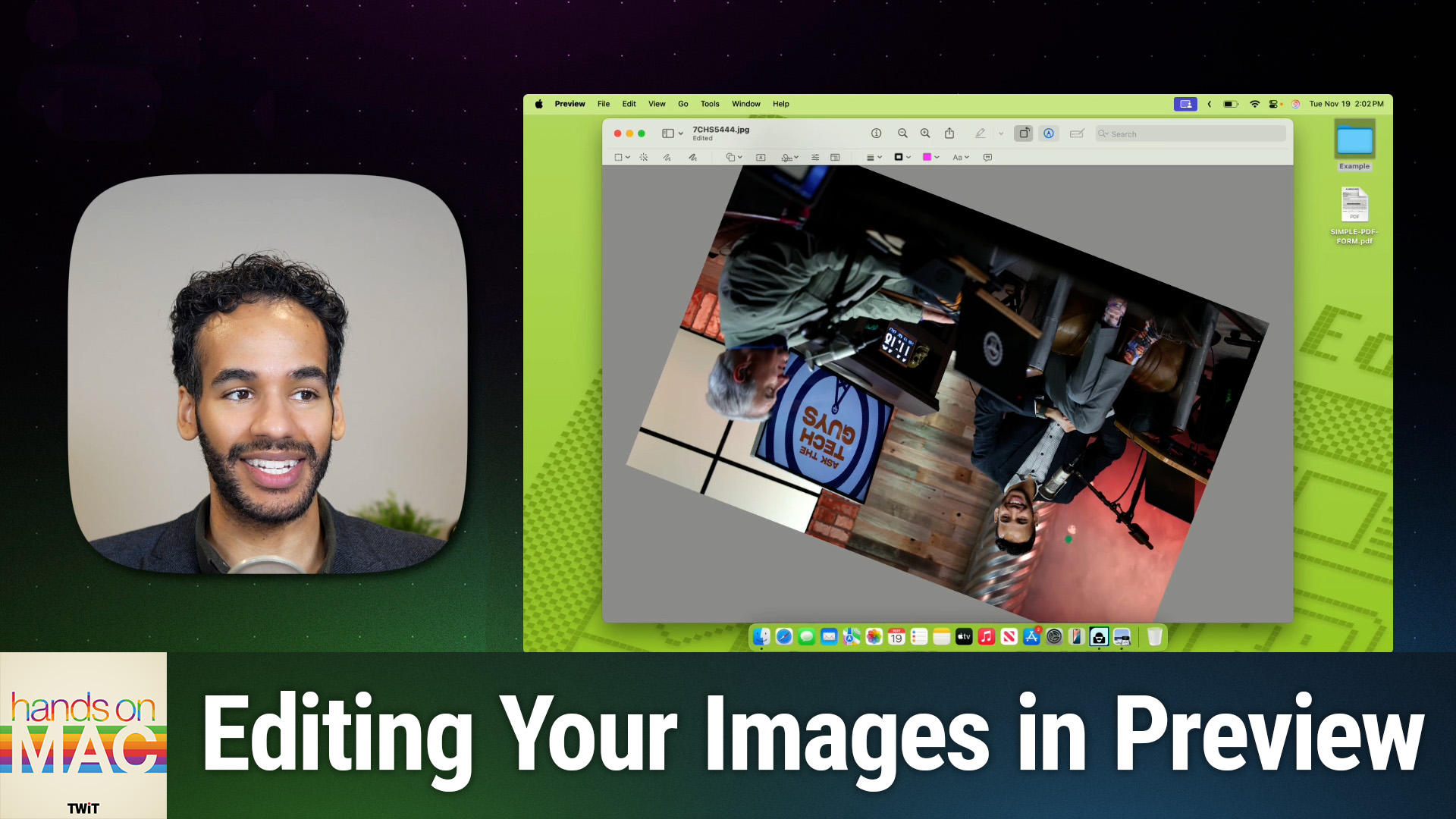Zoom in using the plus magnifier
Viewport: 1456px width, 819px height.
925,133
